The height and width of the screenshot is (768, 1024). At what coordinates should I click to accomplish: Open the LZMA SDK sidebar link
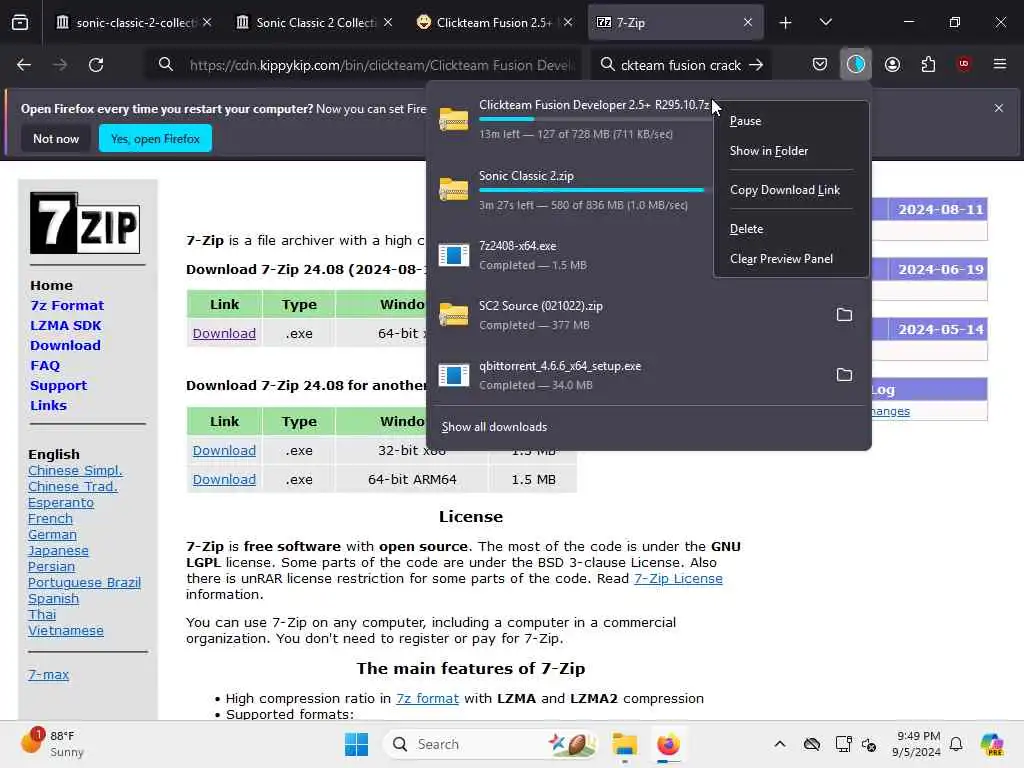[66, 325]
